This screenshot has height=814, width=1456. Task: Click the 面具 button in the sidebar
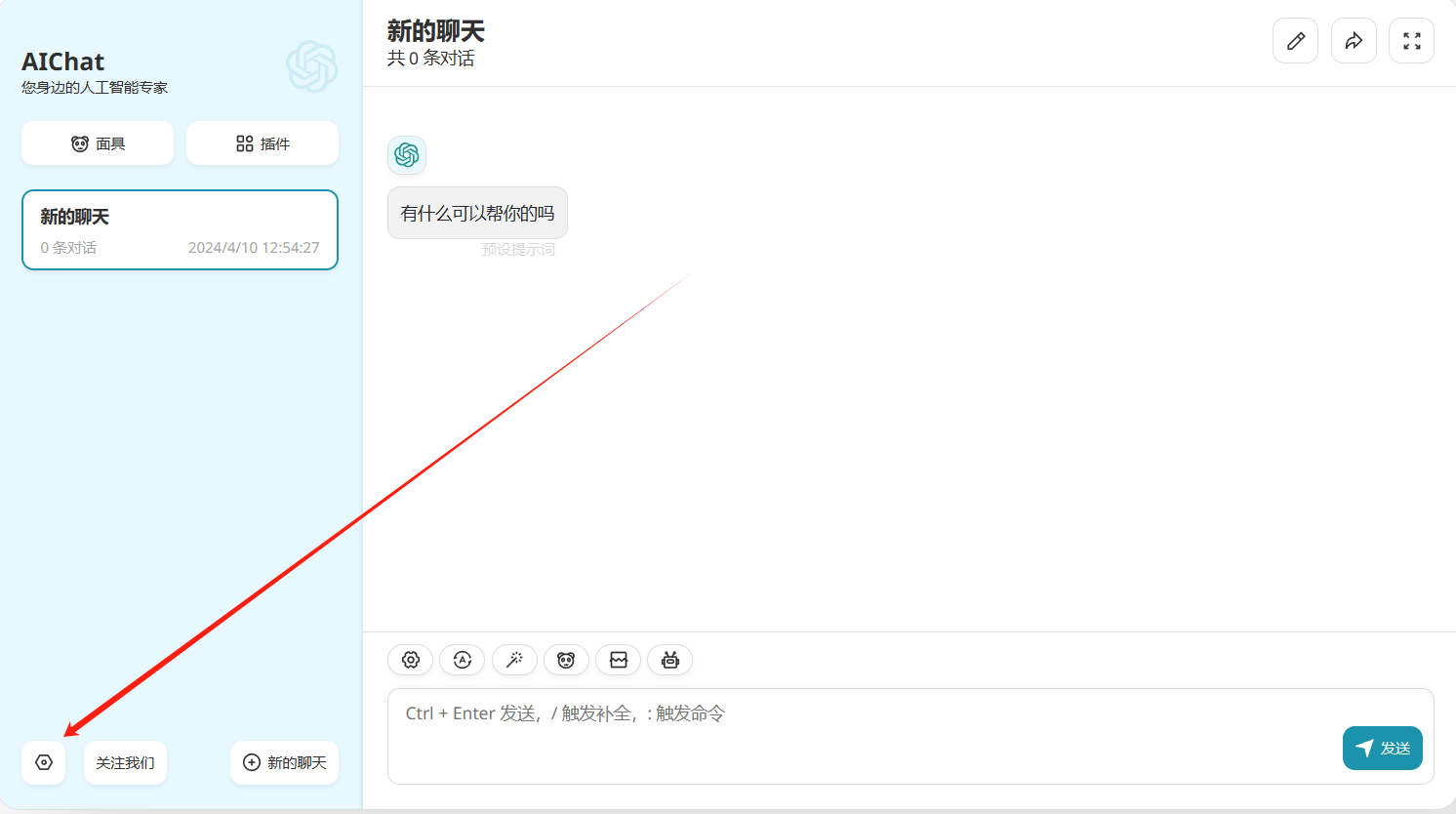(x=98, y=143)
